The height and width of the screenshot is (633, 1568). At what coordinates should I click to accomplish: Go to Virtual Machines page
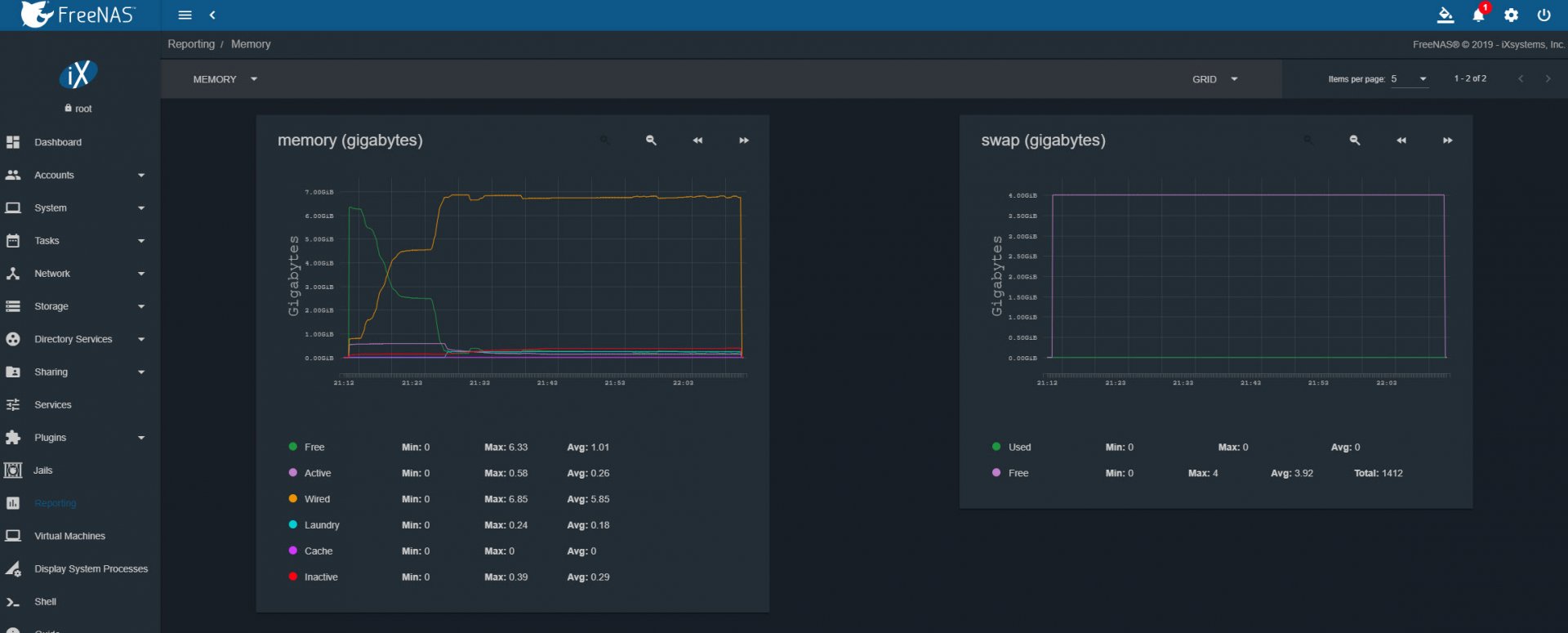[69, 536]
